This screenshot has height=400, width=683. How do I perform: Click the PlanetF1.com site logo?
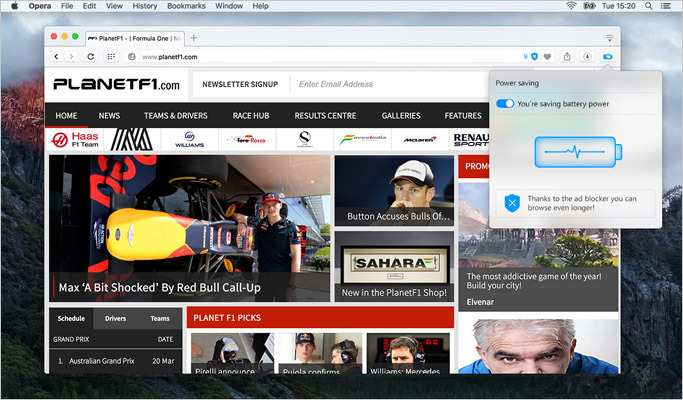click(116, 84)
